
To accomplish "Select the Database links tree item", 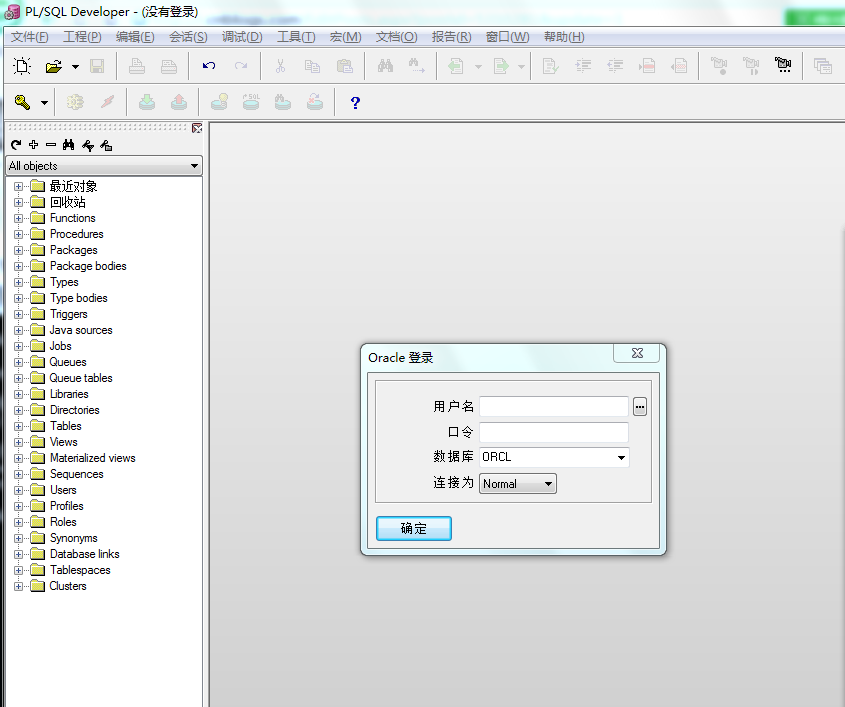I will tap(85, 554).
